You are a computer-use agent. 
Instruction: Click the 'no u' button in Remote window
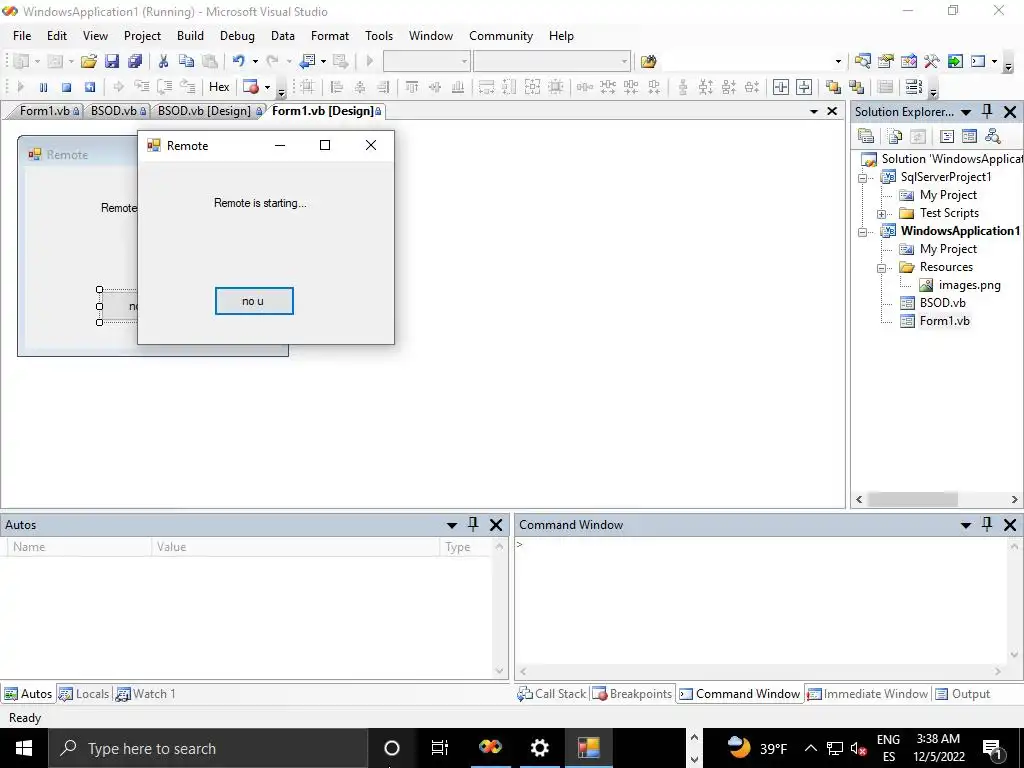tap(254, 301)
